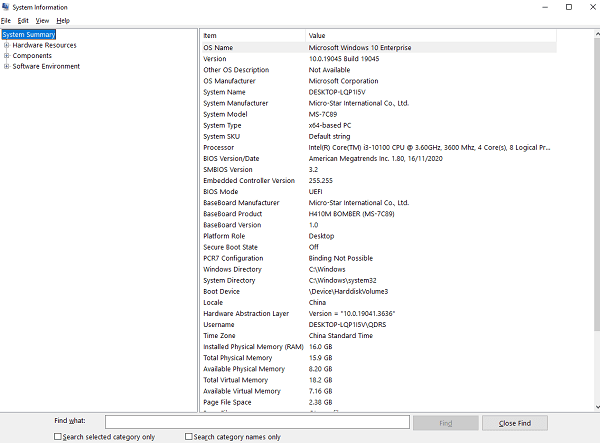Select the Available Physical Memory row
This screenshot has width=600, height=443.
[378, 369]
